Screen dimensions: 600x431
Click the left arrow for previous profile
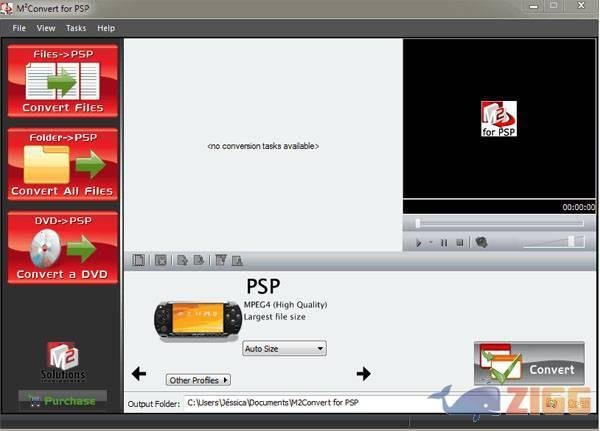point(139,374)
